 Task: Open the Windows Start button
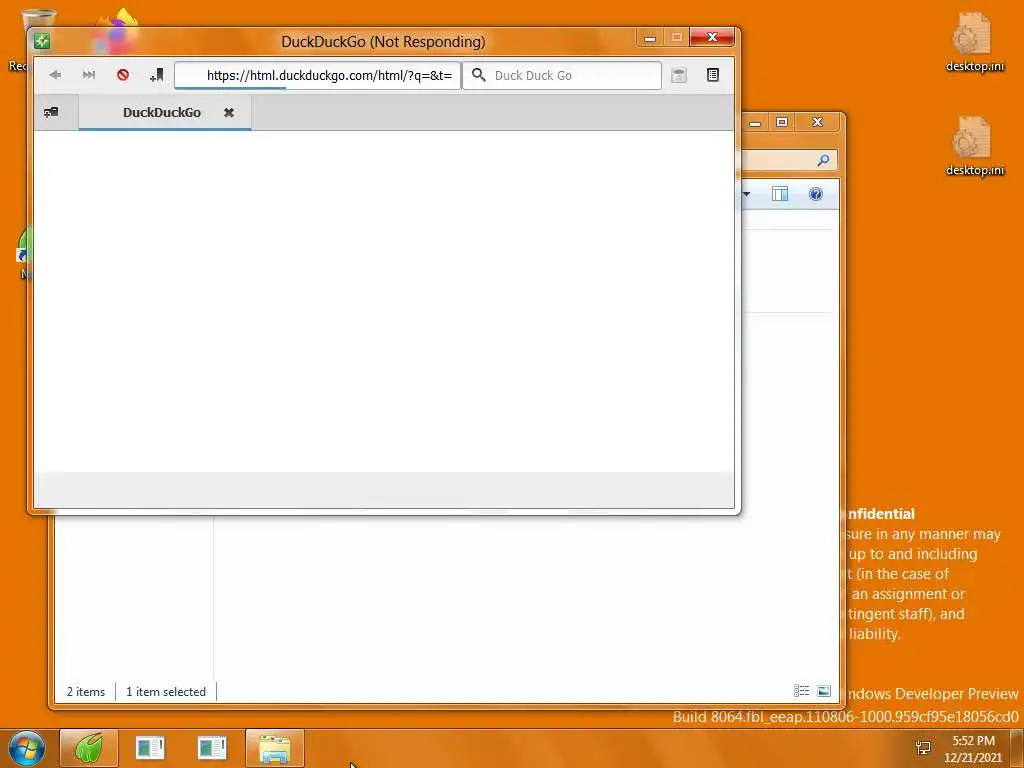[26, 748]
